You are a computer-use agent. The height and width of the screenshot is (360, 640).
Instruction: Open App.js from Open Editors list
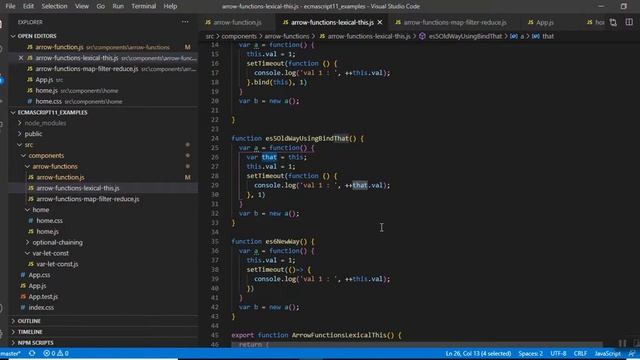click(x=44, y=80)
